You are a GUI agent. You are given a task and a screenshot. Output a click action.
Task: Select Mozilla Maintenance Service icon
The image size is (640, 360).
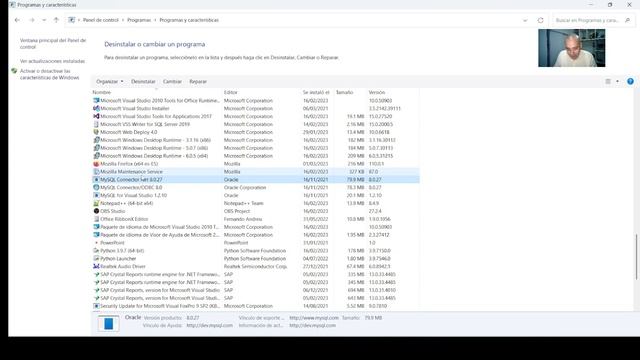point(96,172)
